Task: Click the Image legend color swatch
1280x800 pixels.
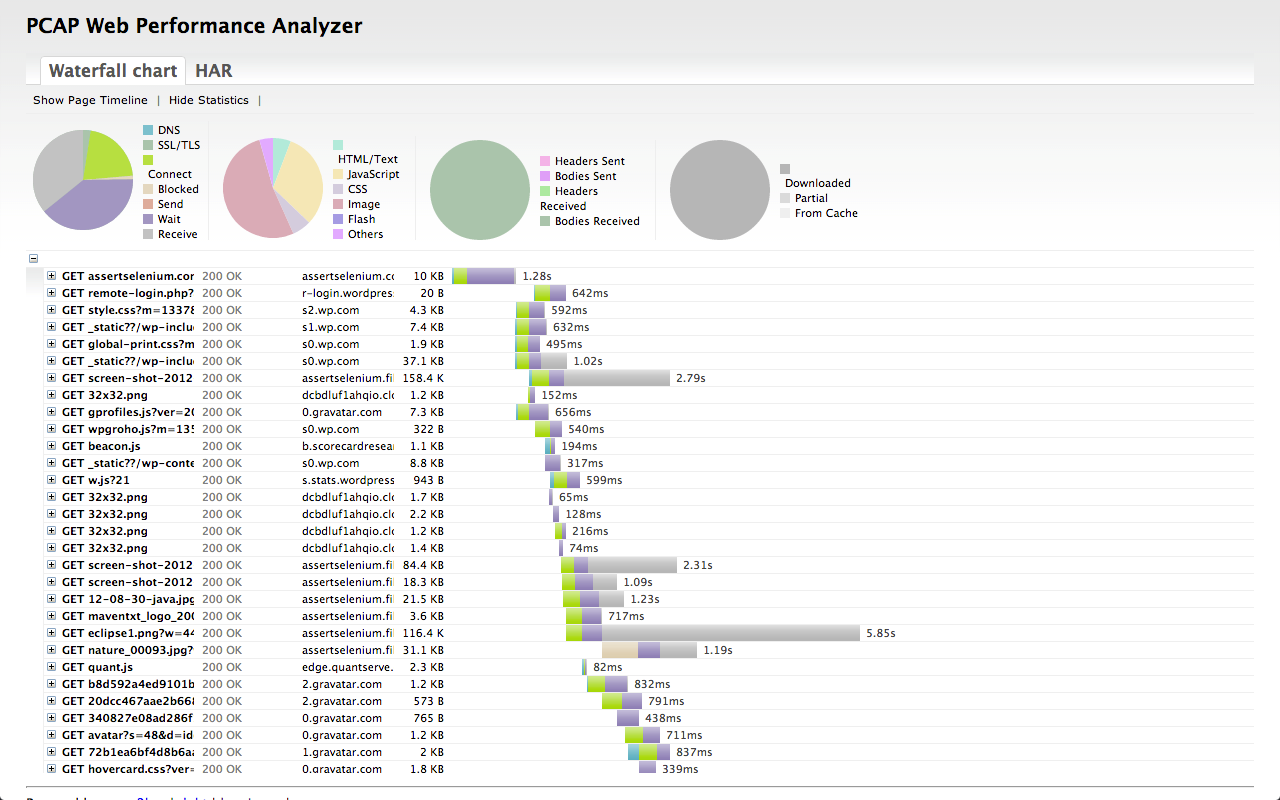Action: [338, 204]
